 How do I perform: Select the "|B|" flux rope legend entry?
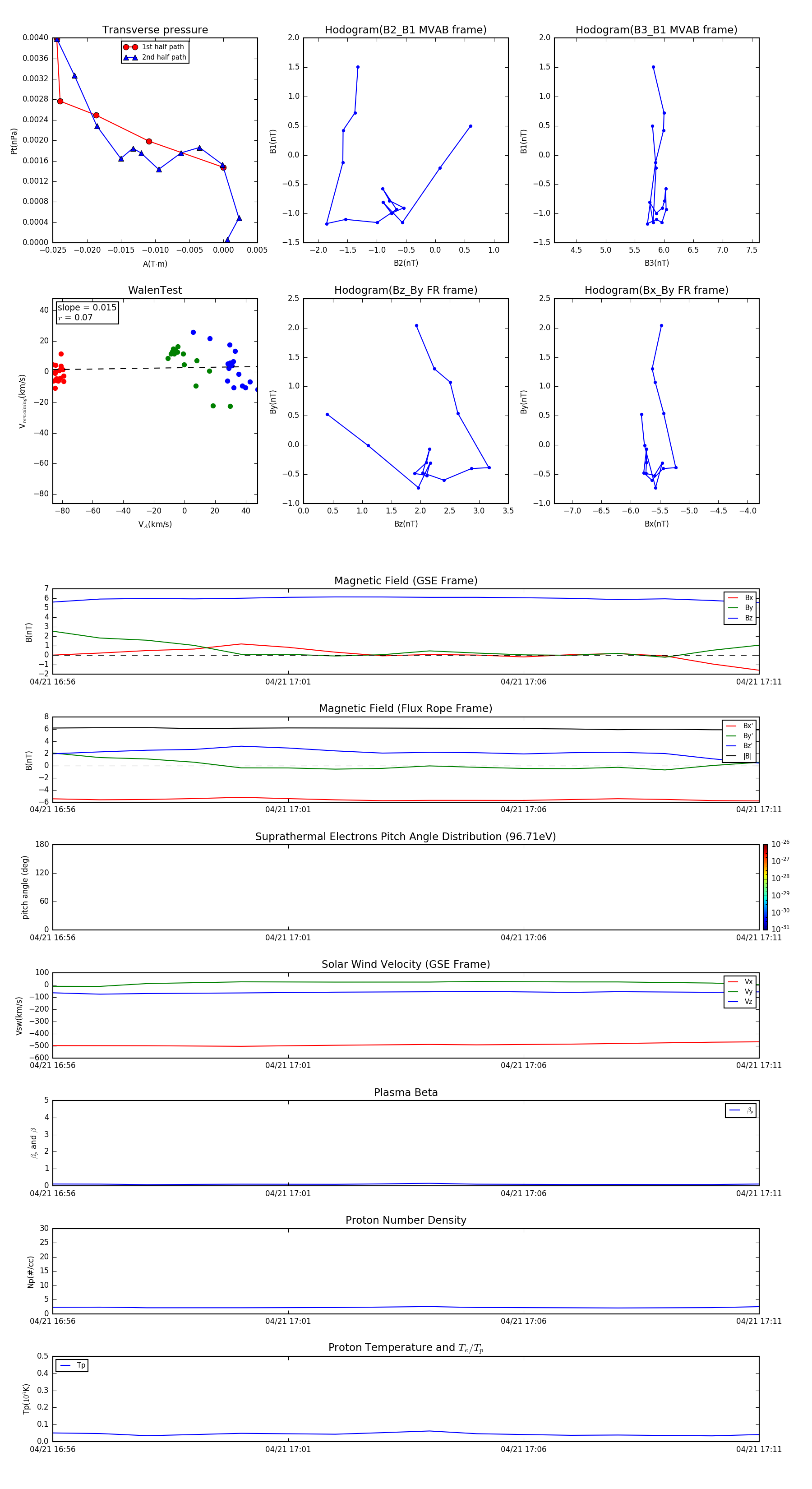[739, 756]
